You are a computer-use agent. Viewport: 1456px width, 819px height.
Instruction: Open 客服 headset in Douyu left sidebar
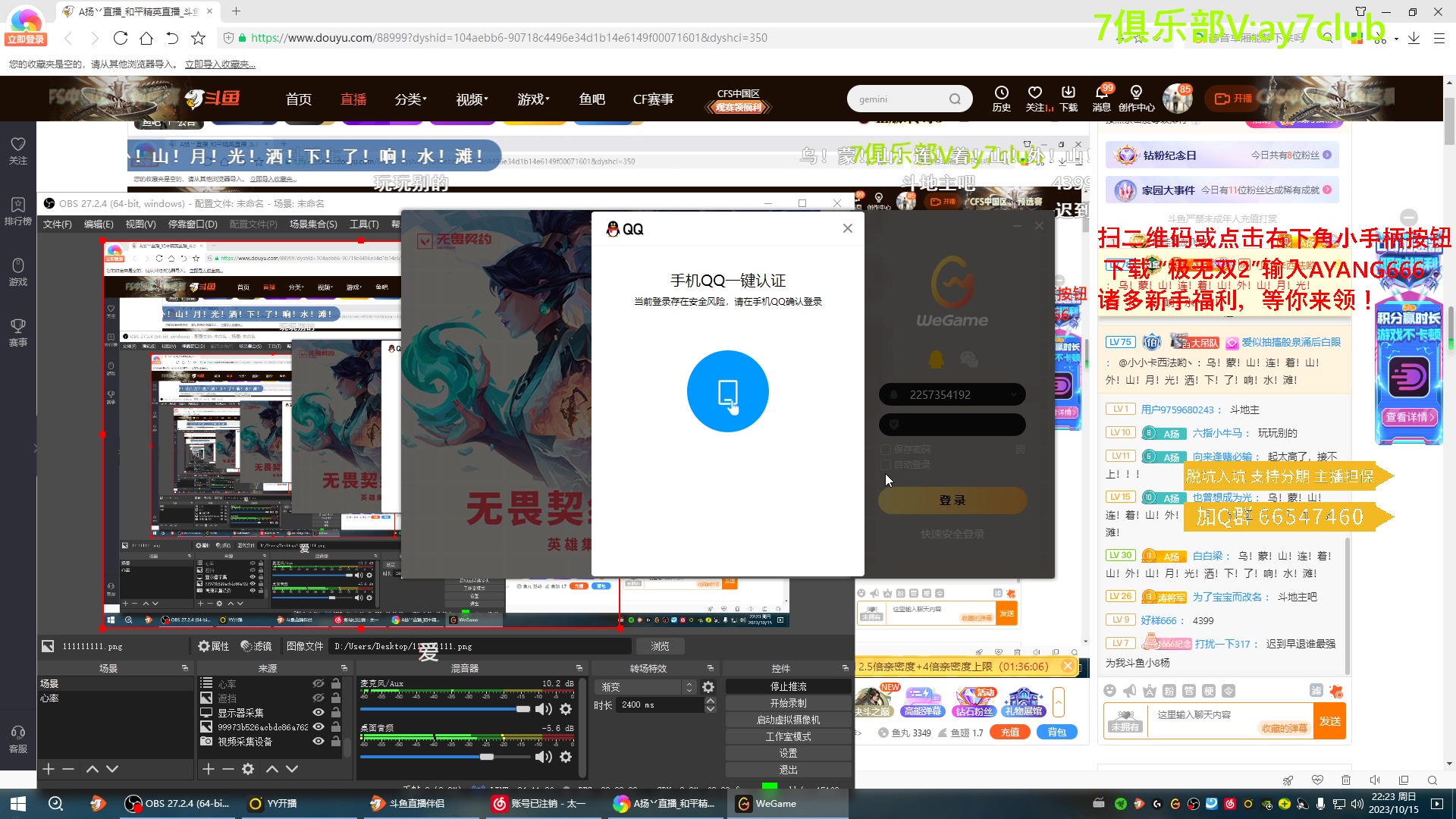pos(18,739)
